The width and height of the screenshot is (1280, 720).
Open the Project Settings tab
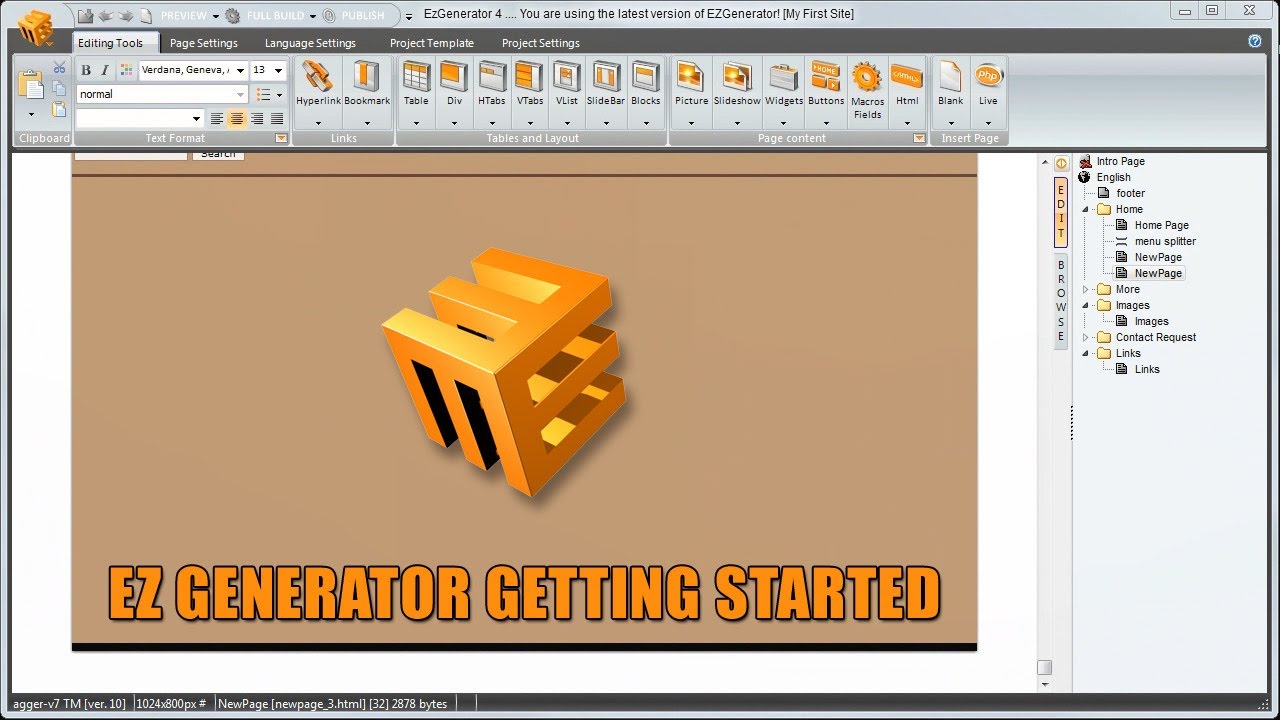point(541,43)
